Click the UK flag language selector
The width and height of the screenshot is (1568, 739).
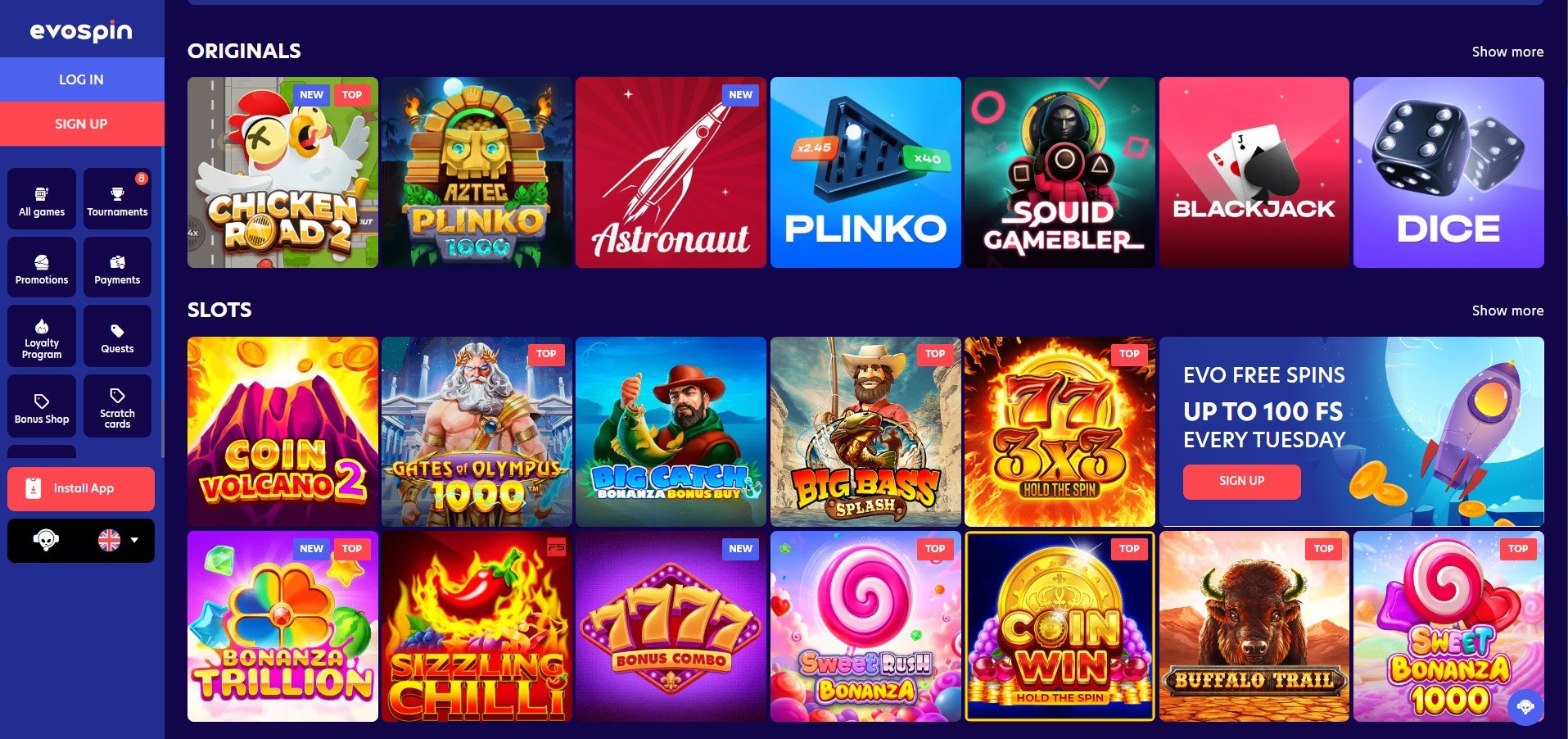(109, 541)
